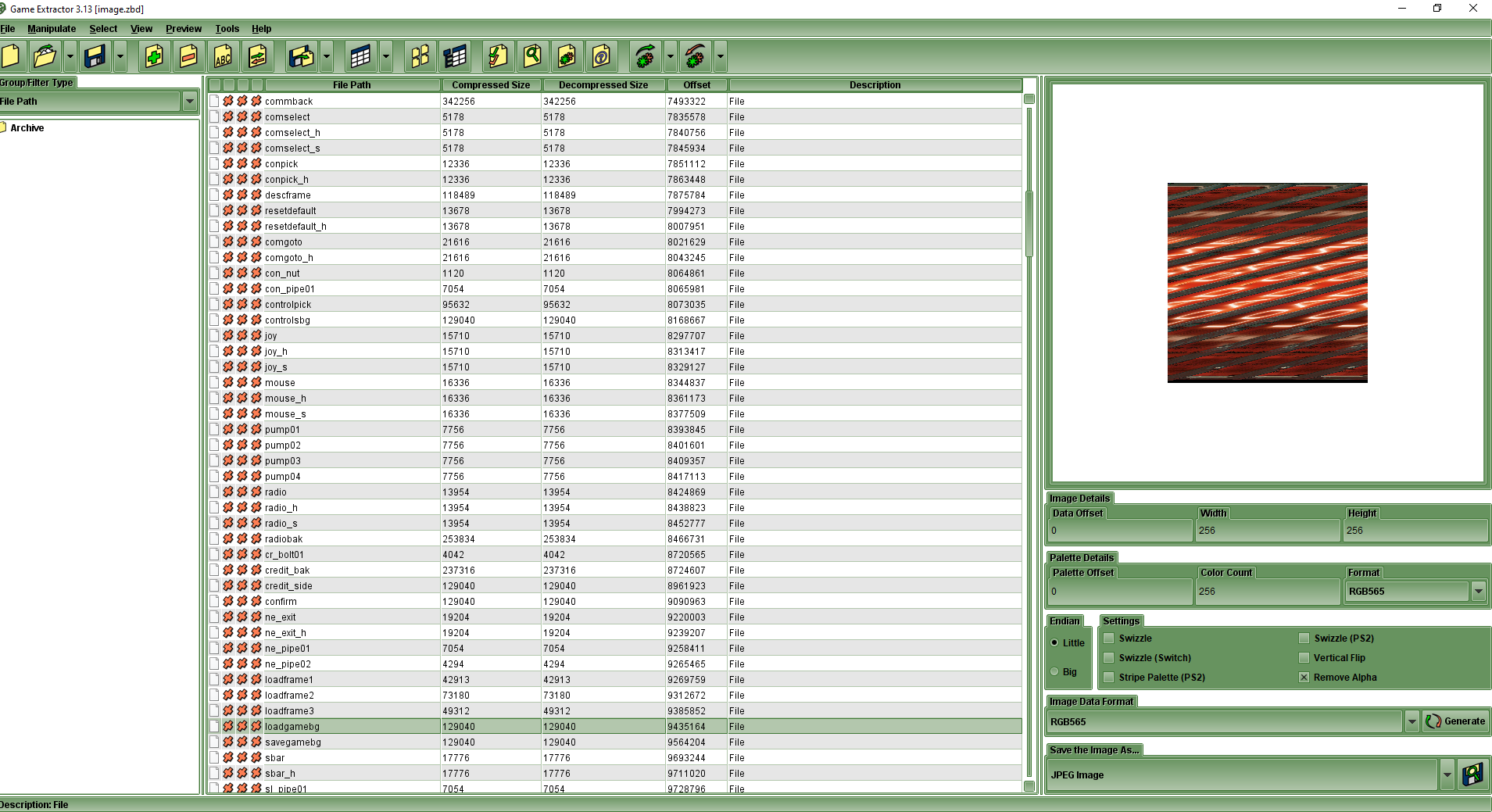Click the second status icon of joy row
The height and width of the screenshot is (812, 1492).
[242, 335]
